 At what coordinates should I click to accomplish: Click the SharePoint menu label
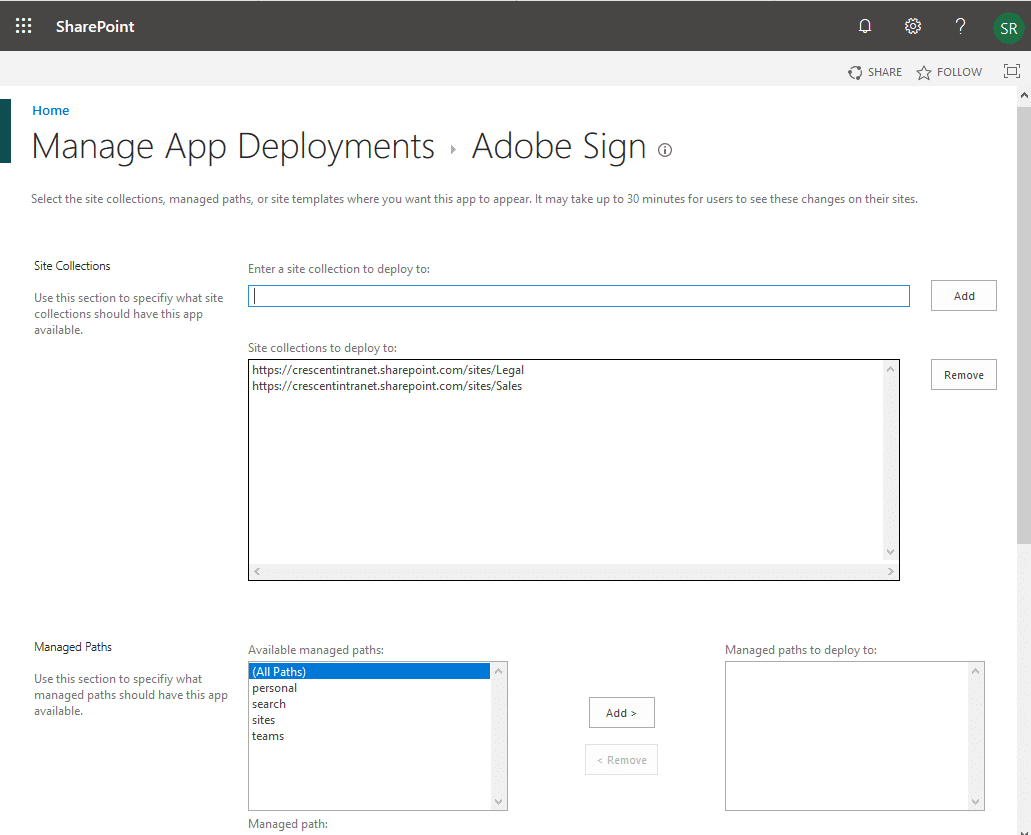pyautogui.click(x=95, y=26)
